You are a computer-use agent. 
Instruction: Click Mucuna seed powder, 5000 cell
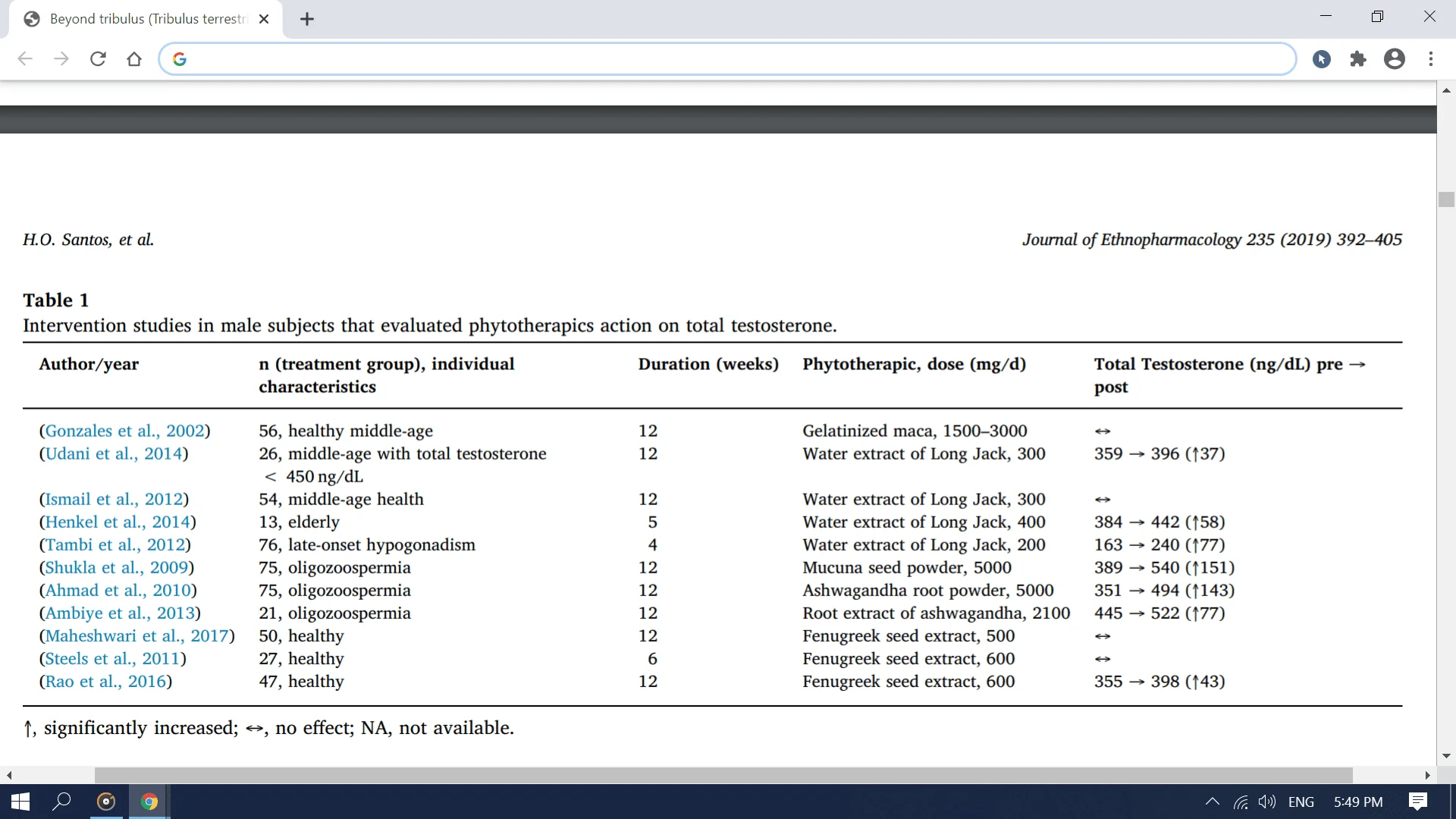pos(907,567)
